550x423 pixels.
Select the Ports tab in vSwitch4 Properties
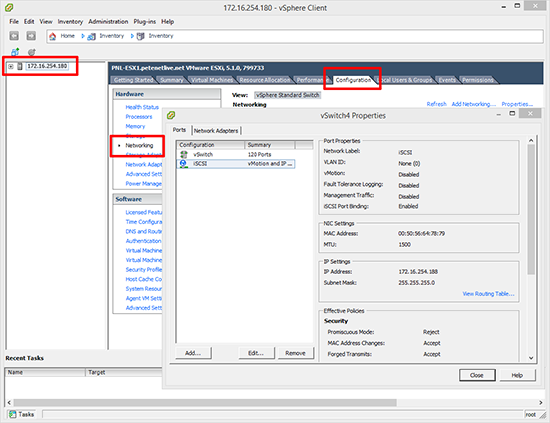tap(179, 130)
